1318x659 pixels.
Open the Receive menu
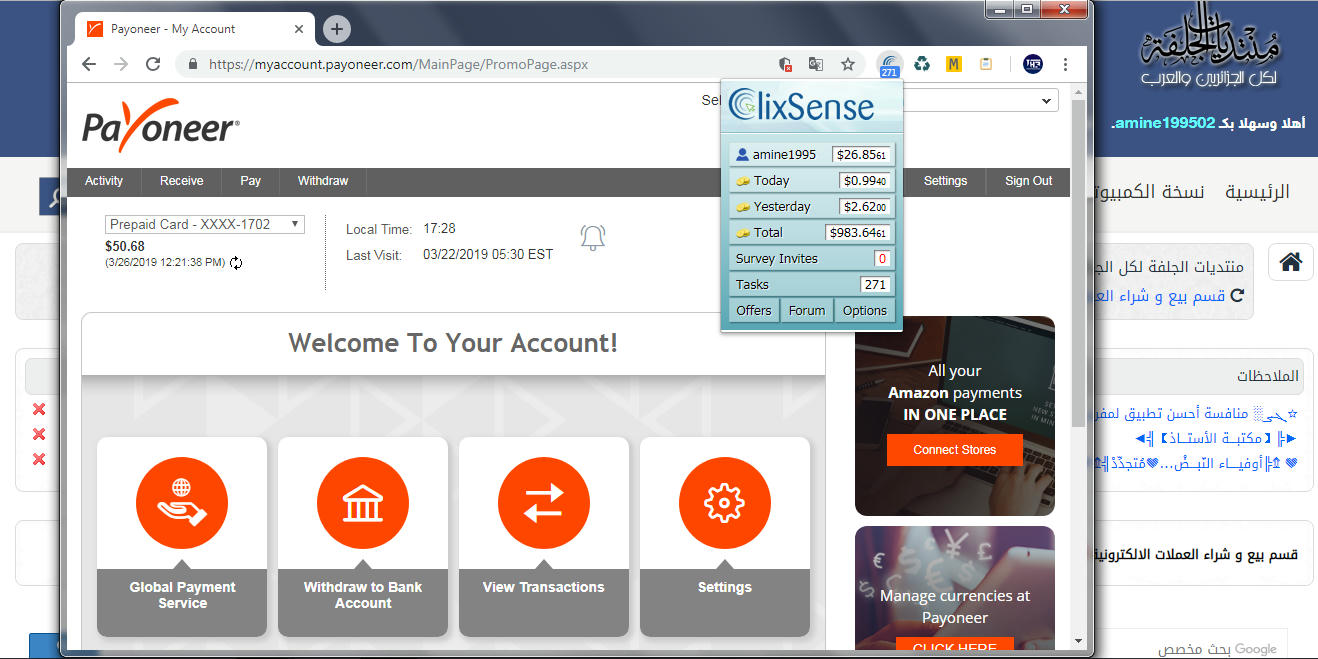pyautogui.click(x=182, y=181)
